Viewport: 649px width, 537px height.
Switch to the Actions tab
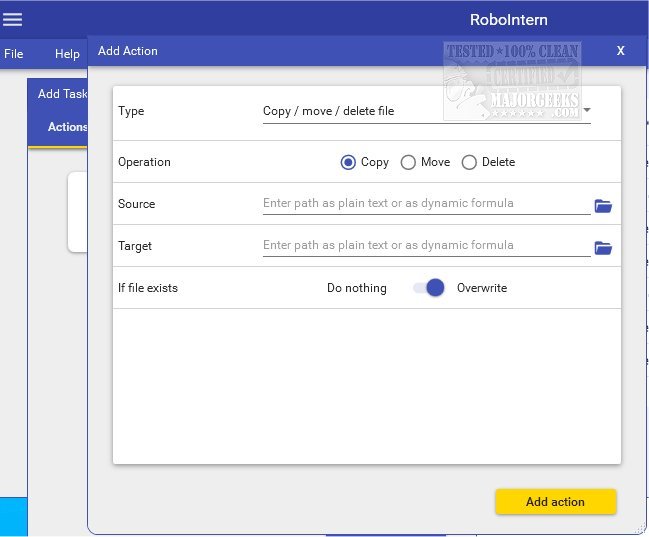(67, 127)
